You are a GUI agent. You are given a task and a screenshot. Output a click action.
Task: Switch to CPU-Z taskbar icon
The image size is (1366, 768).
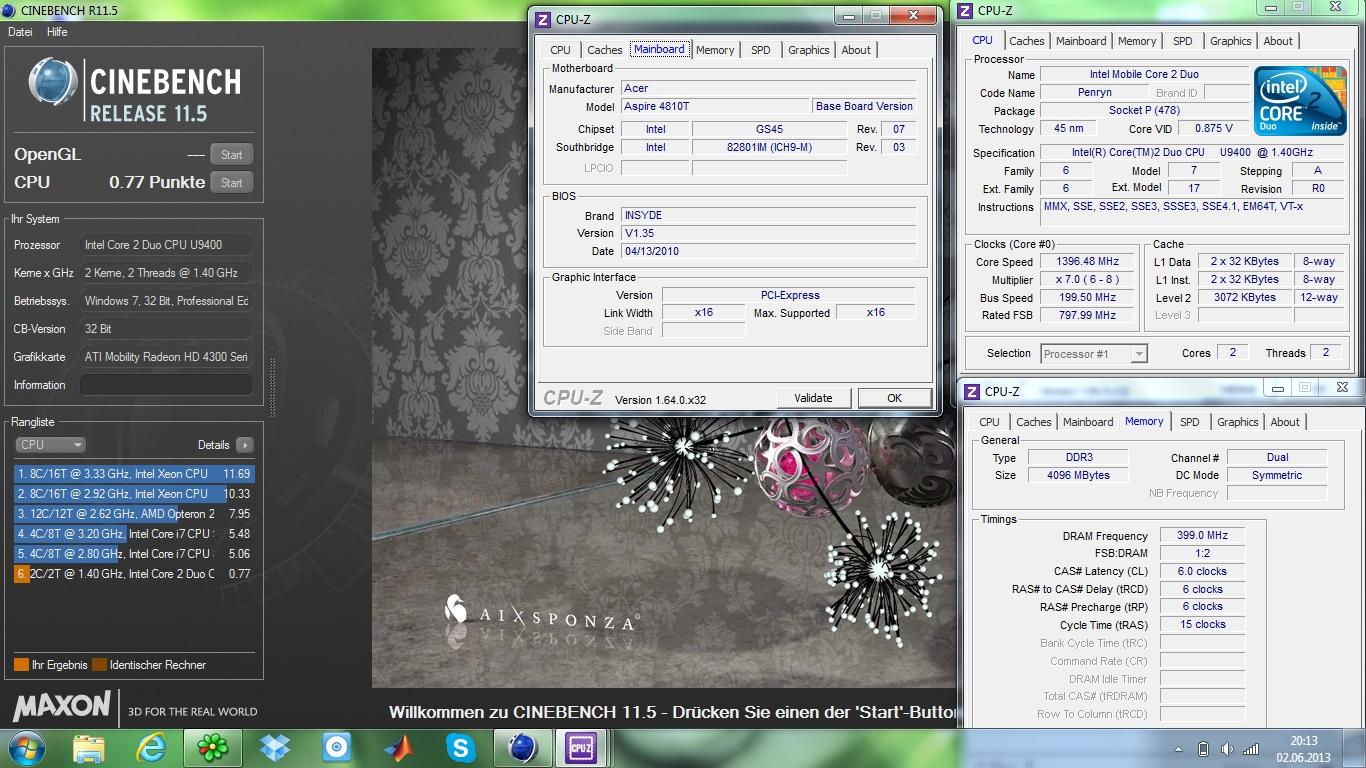point(579,748)
